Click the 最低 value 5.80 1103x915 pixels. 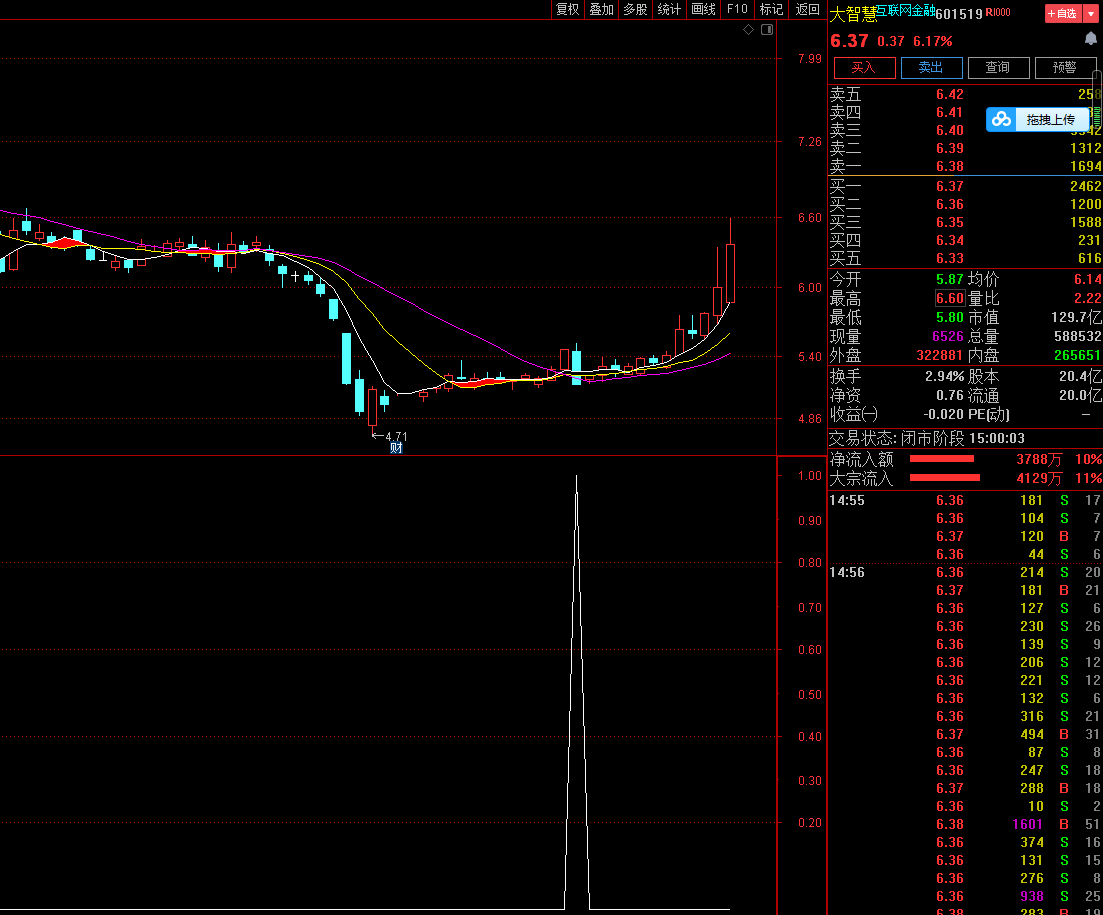pyautogui.click(x=950, y=317)
